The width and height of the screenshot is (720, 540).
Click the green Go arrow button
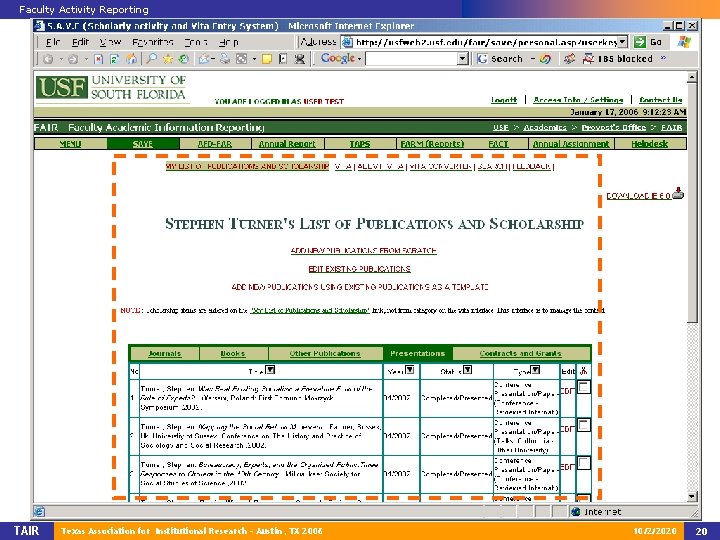640,42
